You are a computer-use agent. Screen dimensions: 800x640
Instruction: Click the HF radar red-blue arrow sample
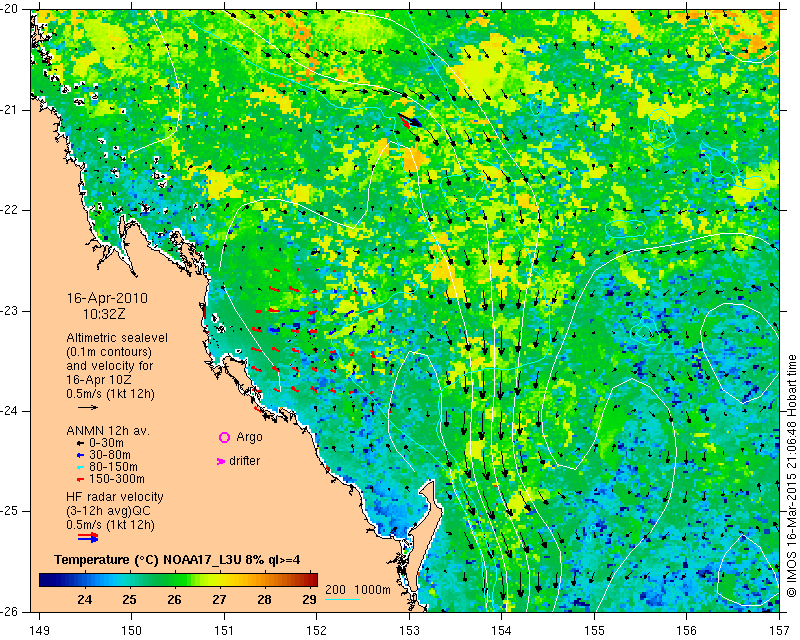pos(88,537)
